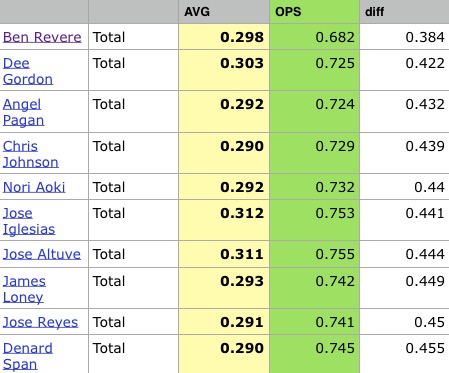Select the Jose Reyes link
This screenshot has width=449, height=373.
click(40, 322)
